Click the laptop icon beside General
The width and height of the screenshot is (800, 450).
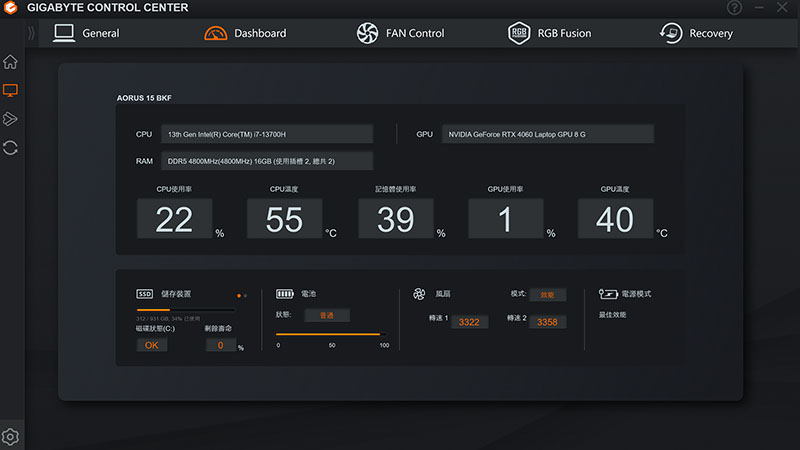click(64, 33)
